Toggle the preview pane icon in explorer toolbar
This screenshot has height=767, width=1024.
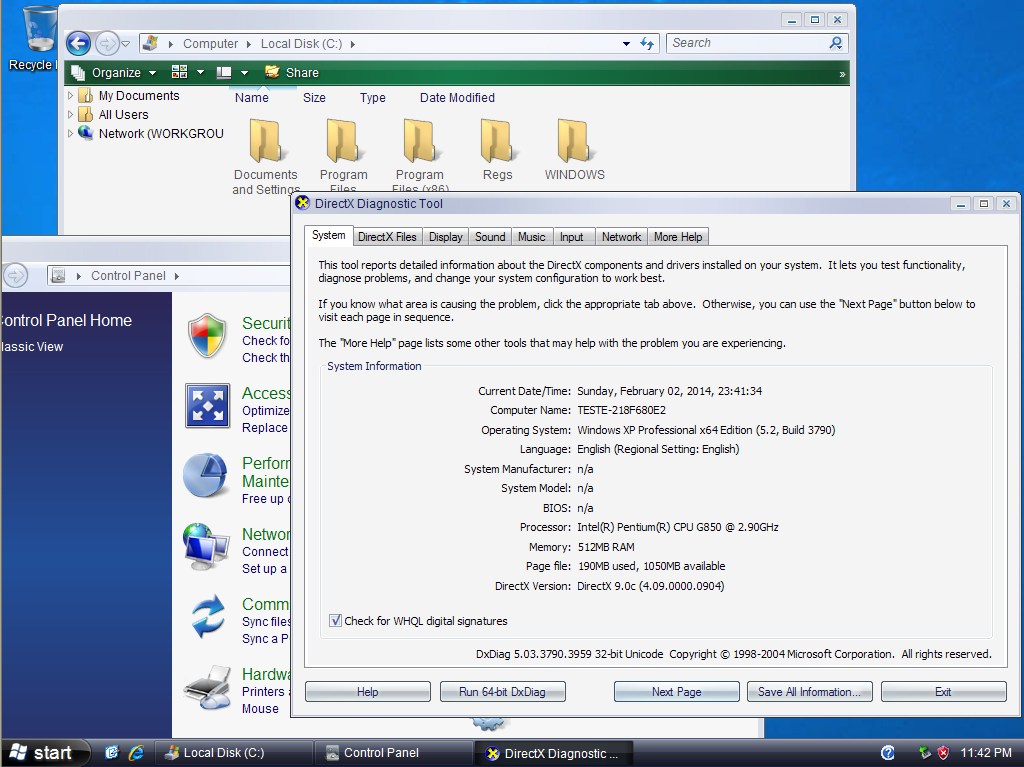(x=224, y=73)
